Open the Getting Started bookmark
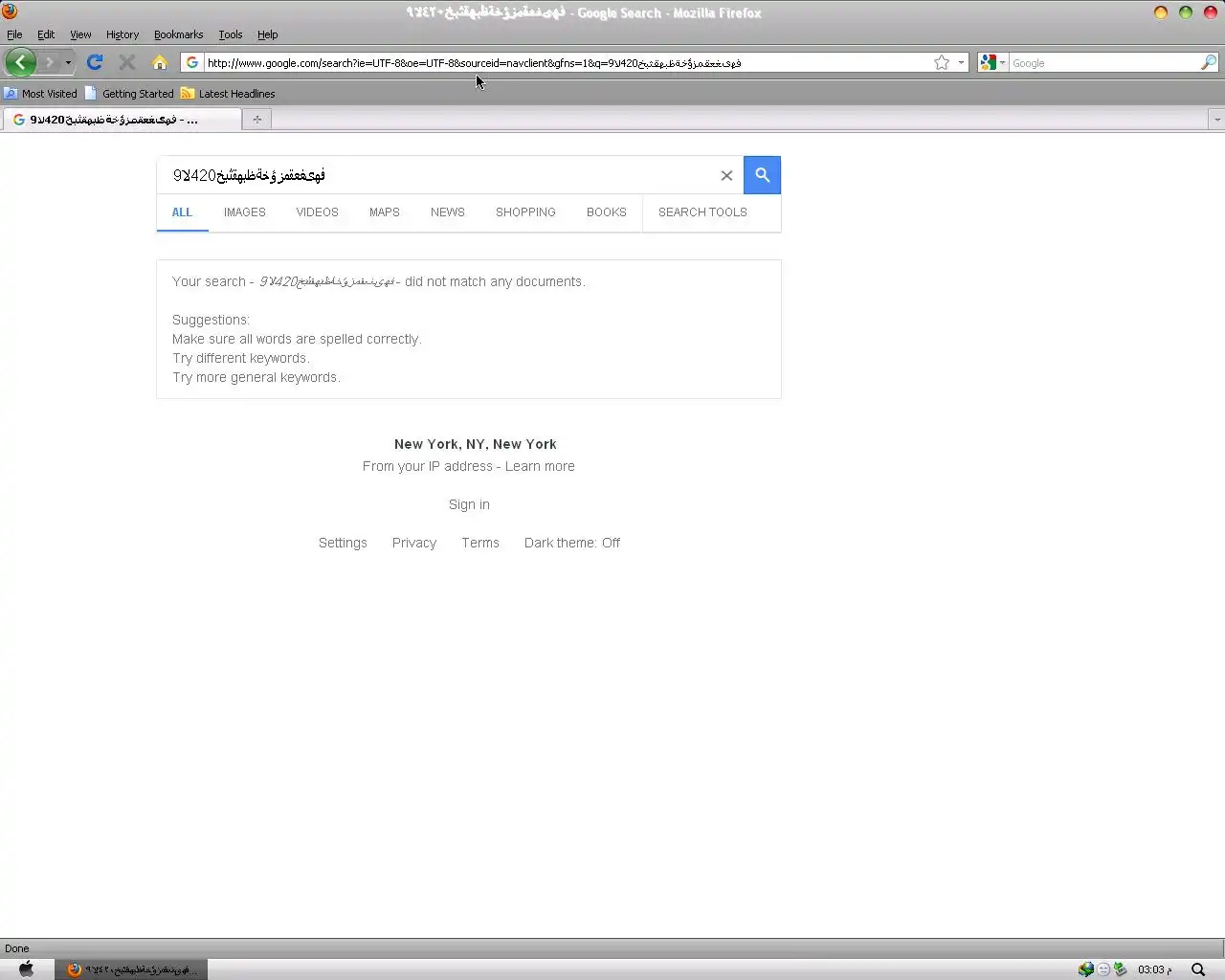 pyautogui.click(x=129, y=94)
